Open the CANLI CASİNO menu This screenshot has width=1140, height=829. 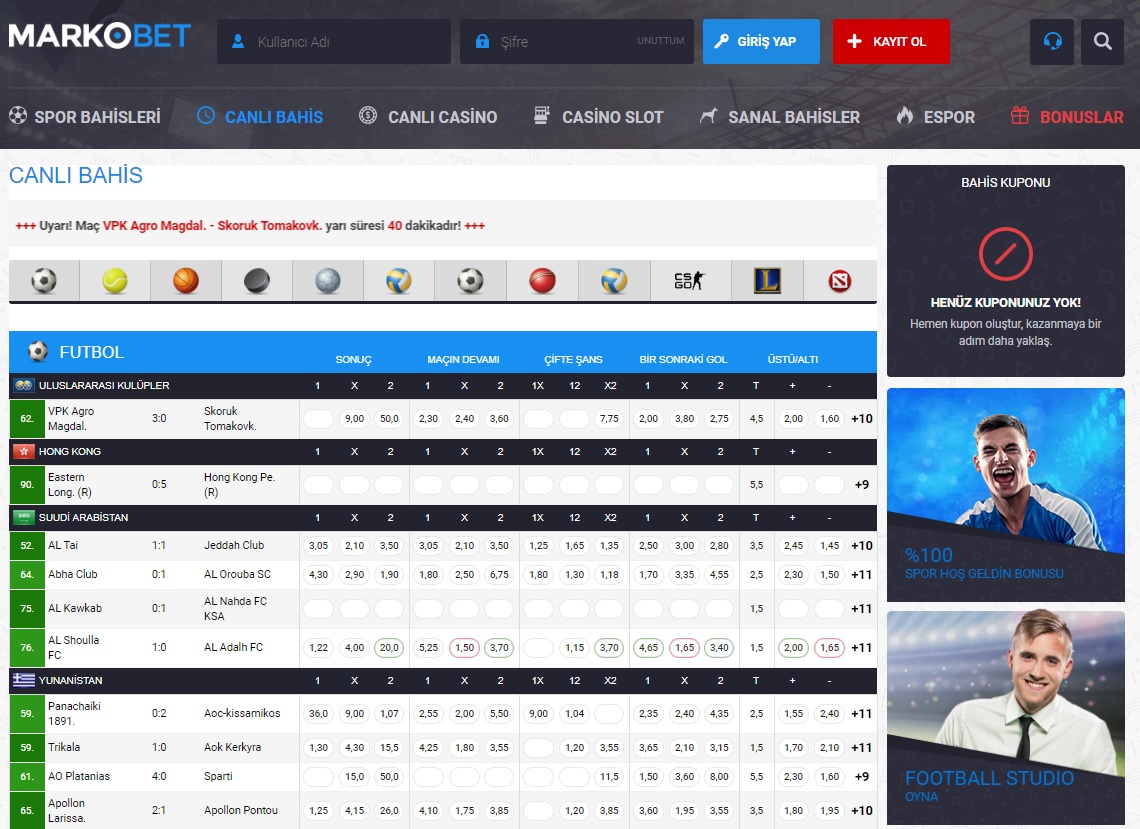coord(428,116)
